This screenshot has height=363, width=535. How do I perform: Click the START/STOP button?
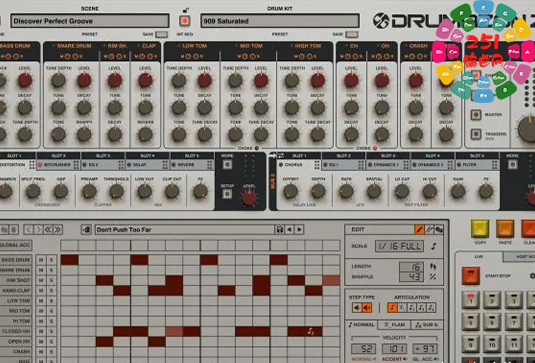point(471,276)
